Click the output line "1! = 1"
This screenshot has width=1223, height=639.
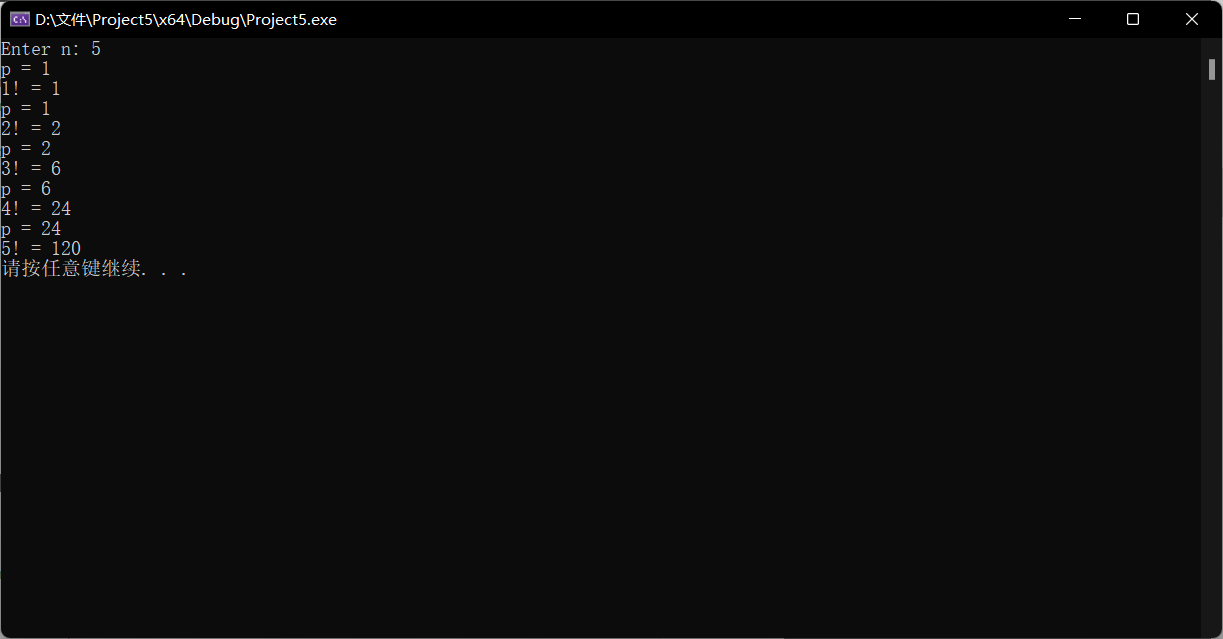(x=31, y=89)
